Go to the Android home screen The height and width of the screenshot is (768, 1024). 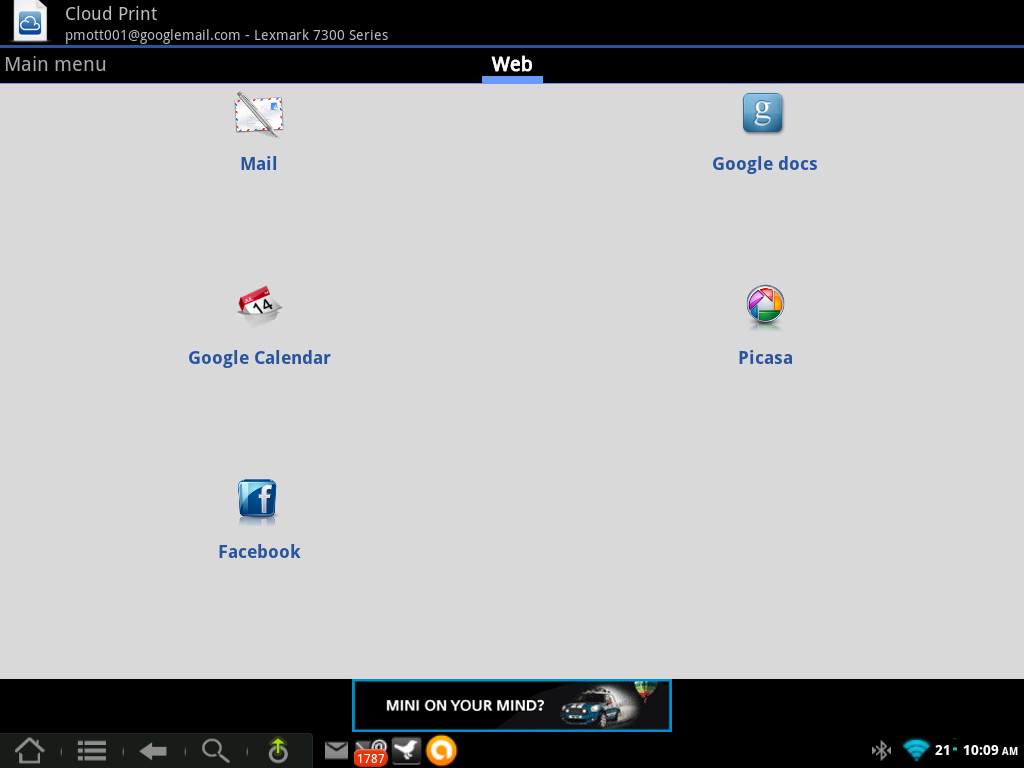click(29, 750)
